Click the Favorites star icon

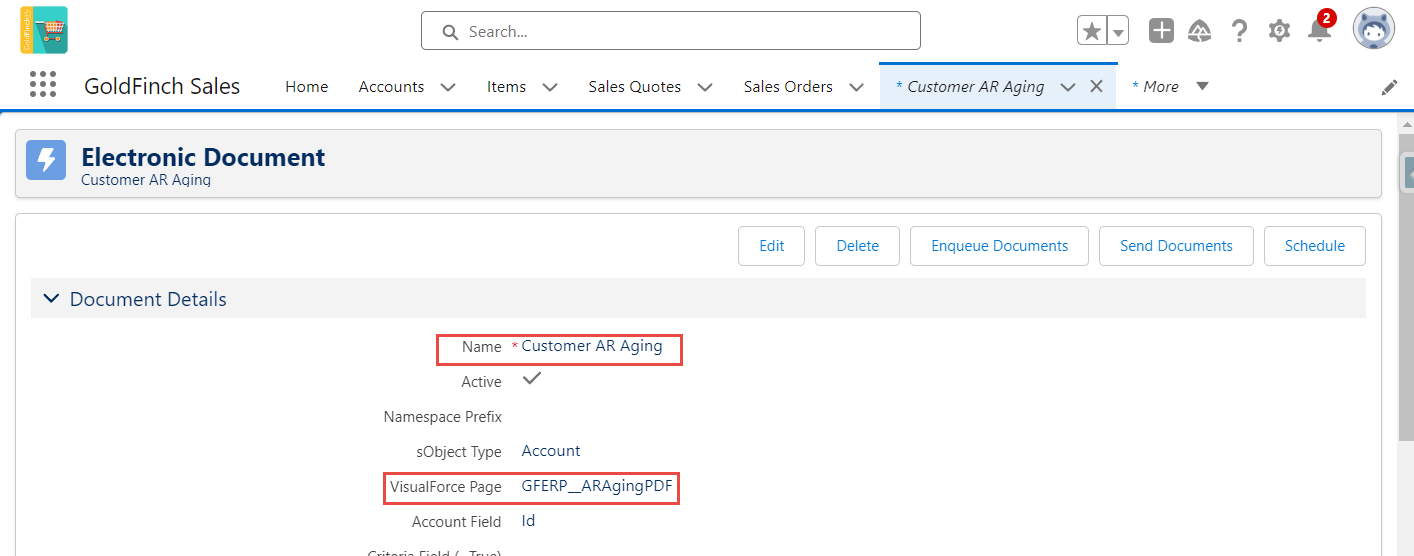click(1092, 31)
